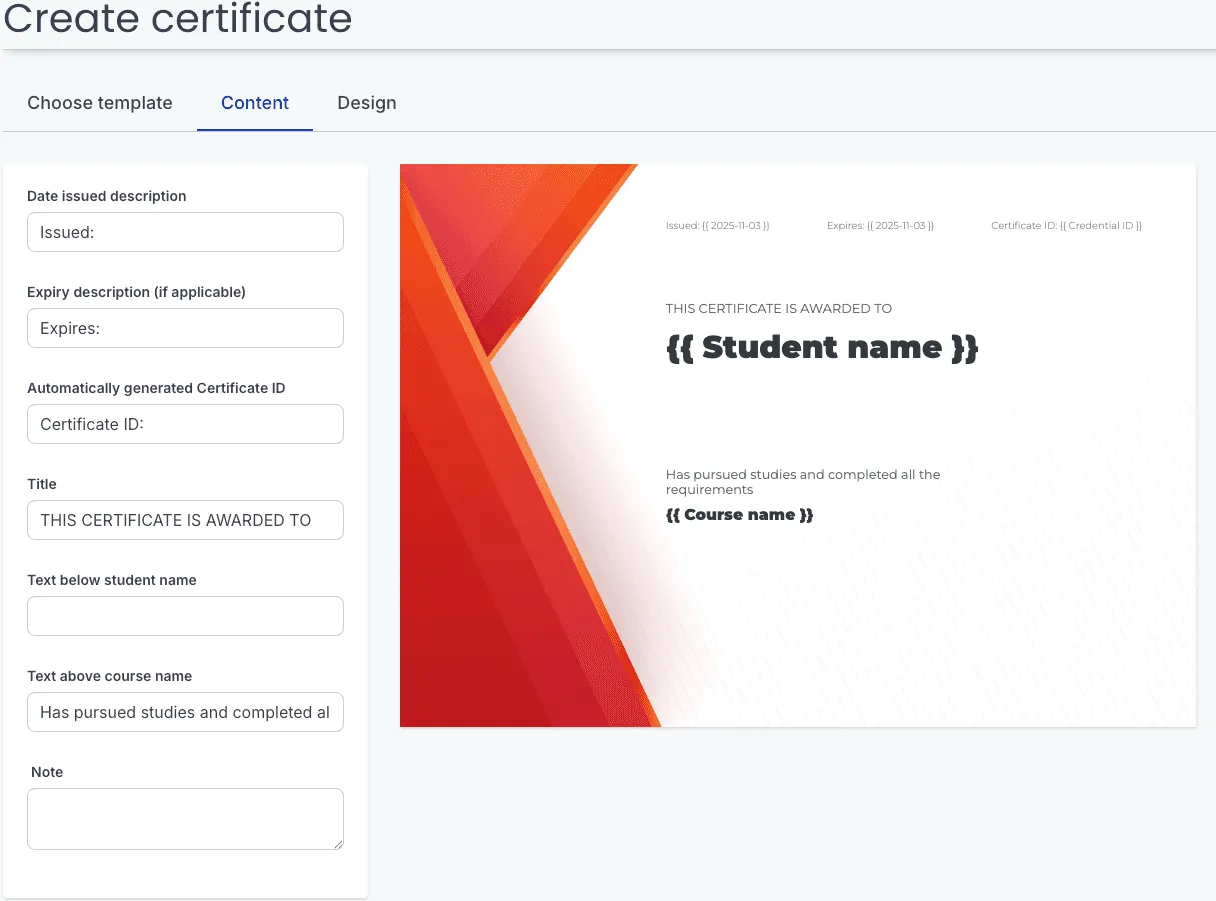Click the Title input field
Image resolution: width=1216 pixels, height=901 pixels.
pos(185,520)
